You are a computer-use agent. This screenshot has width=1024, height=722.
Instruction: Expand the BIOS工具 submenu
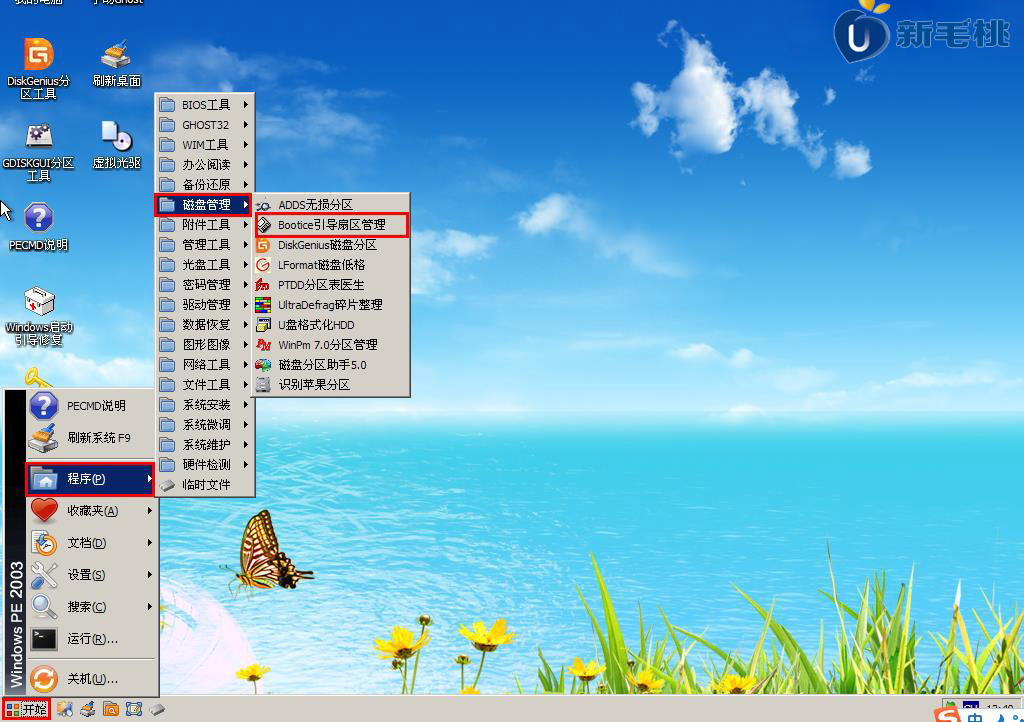pyautogui.click(x=204, y=104)
